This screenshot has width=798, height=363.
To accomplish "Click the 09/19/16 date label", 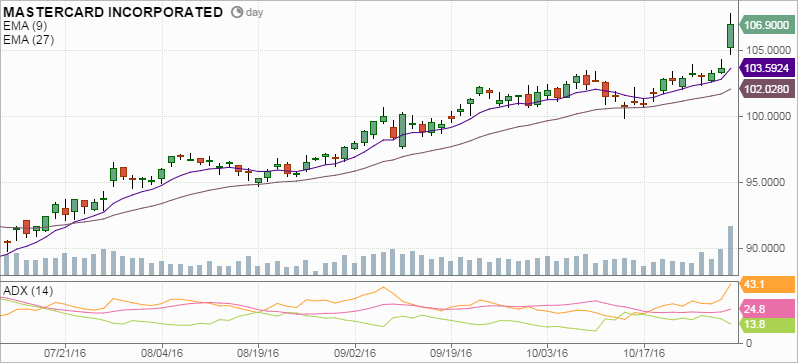I will [x=451, y=353].
